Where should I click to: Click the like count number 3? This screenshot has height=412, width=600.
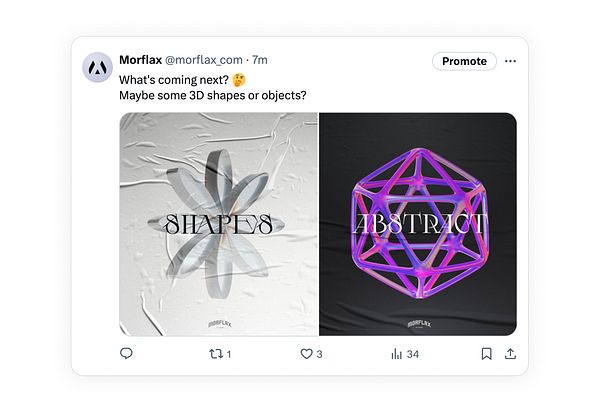(x=319, y=354)
